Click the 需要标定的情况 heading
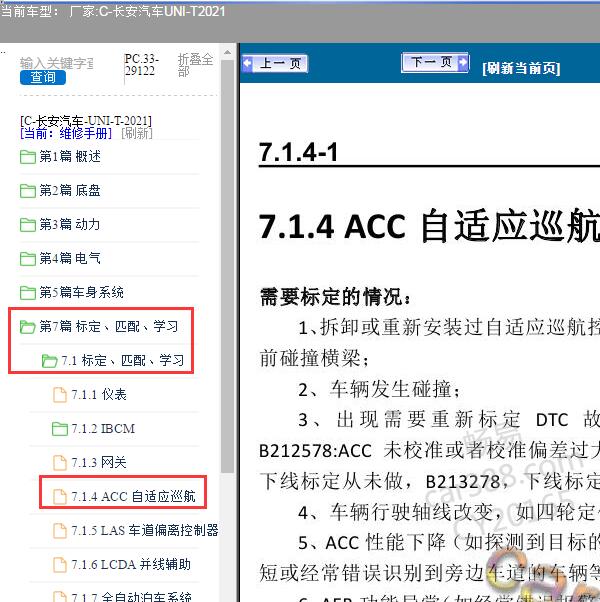 click(x=336, y=297)
